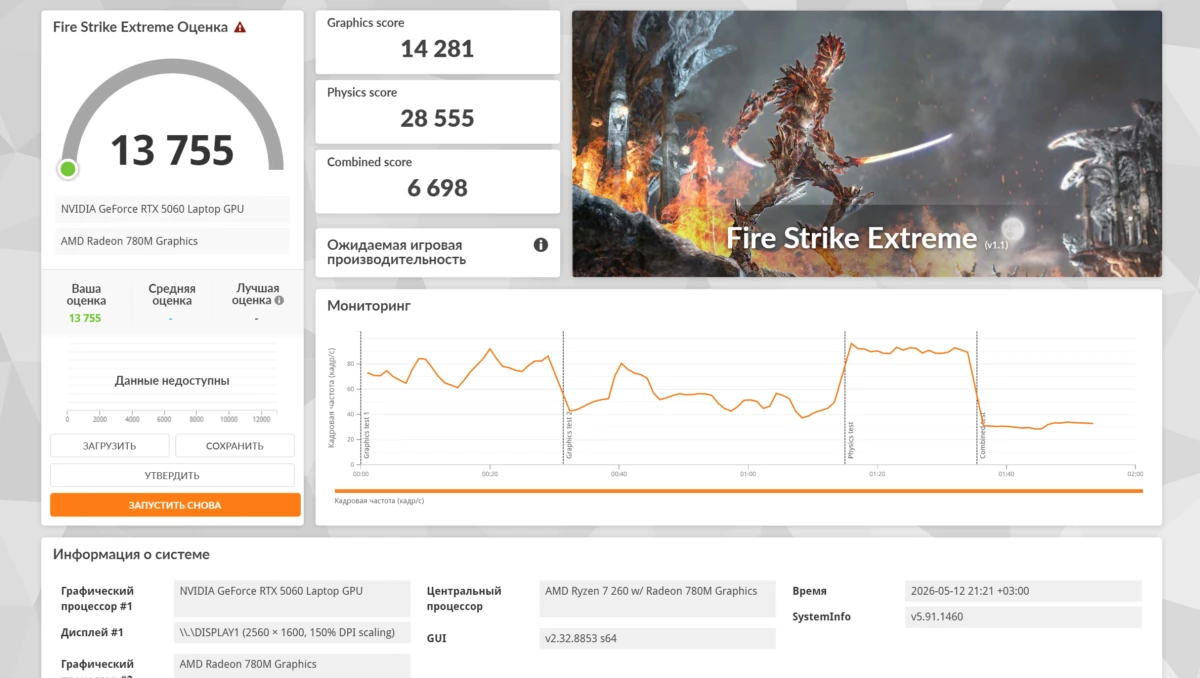
Task: Click the Средняя оценка label
Action: click(x=172, y=294)
